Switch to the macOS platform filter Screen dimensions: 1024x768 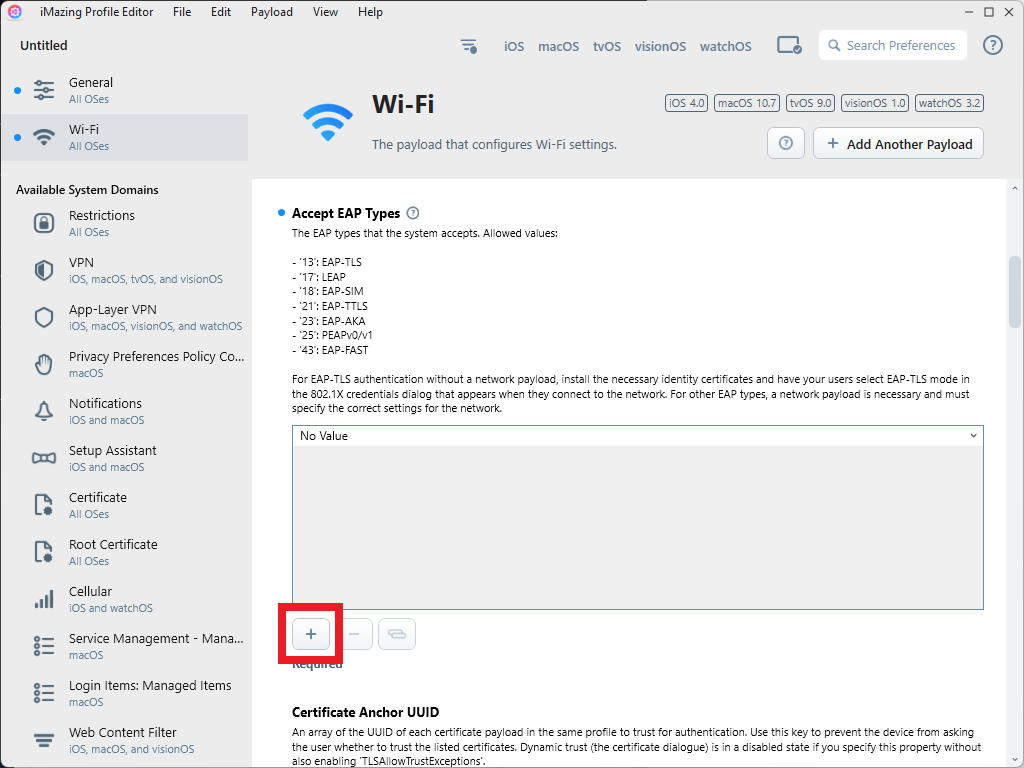coord(558,46)
